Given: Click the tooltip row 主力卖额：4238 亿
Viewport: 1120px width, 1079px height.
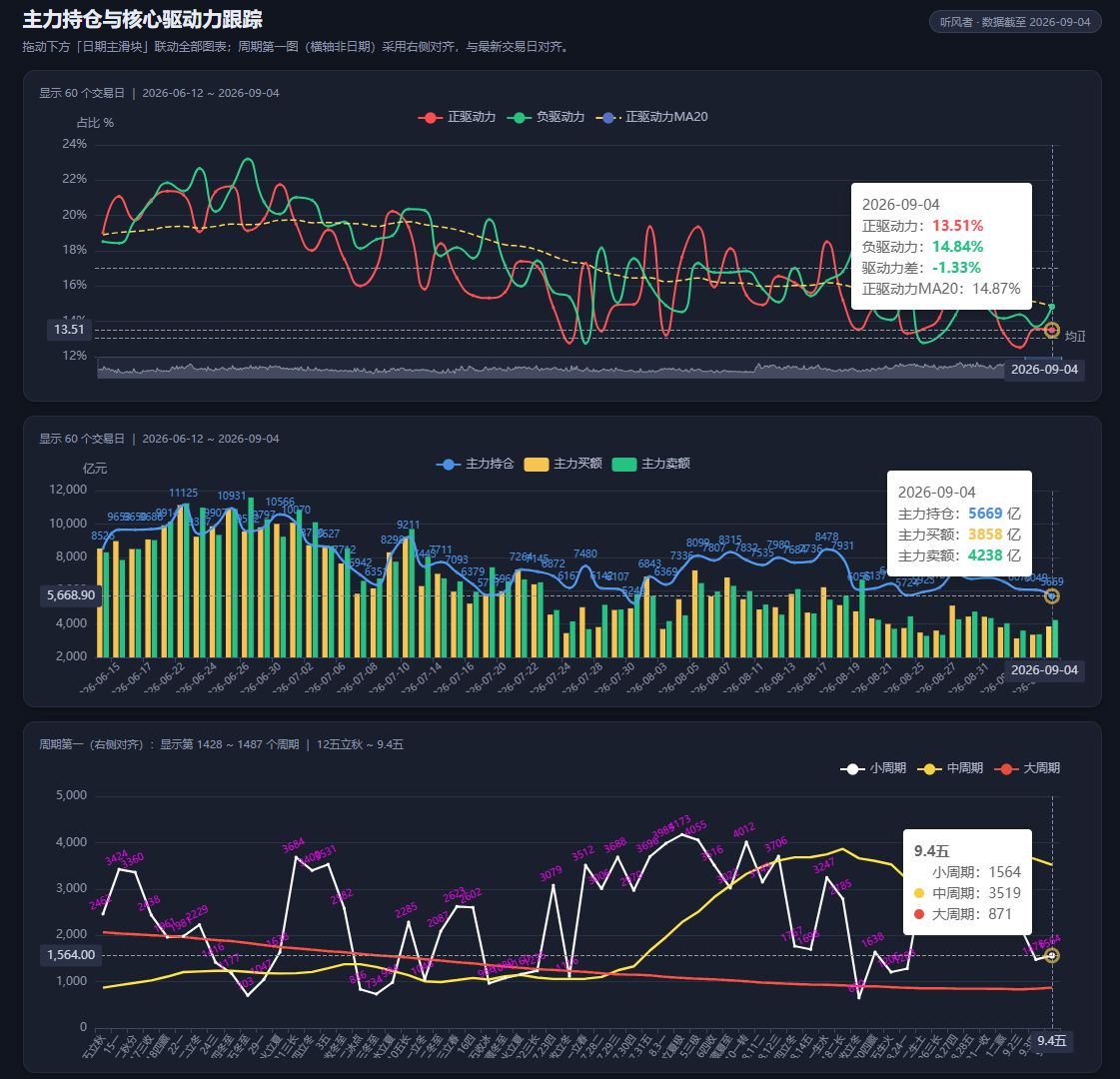Looking at the screenshot, I should 959,555.
